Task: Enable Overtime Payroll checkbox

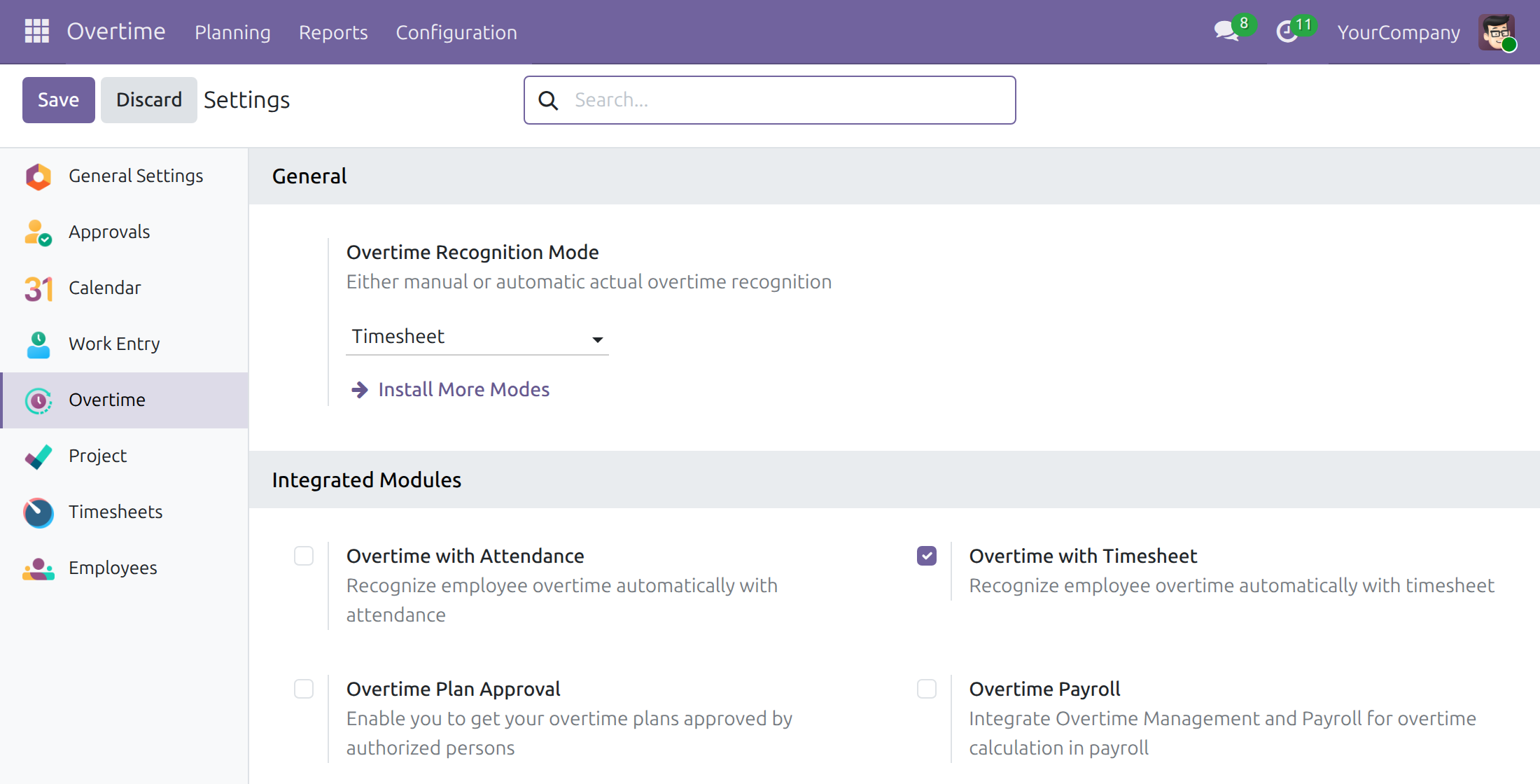Action: click(x=927, y=689)
